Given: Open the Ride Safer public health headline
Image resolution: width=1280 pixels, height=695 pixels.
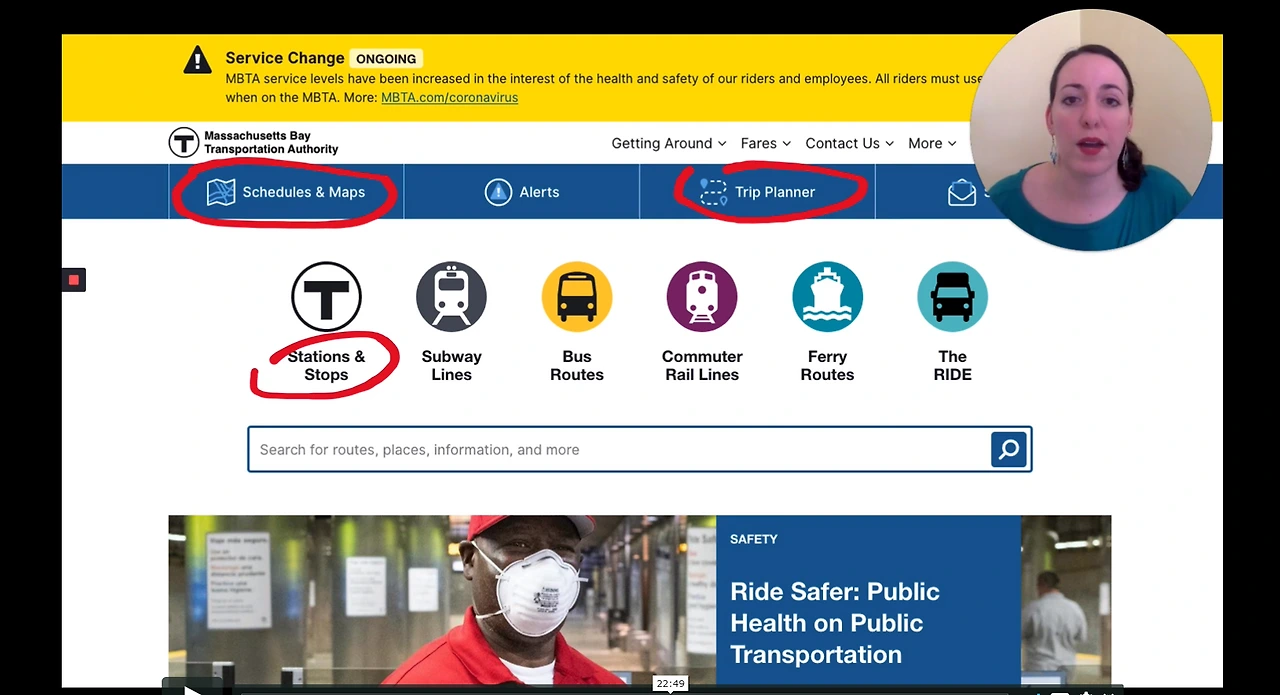Looking at the screenshot, I should [835, 622].
